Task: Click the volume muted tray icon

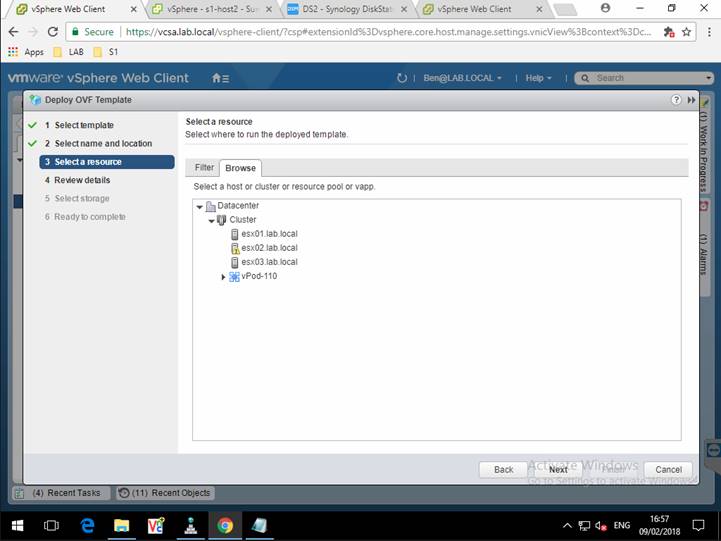Action: [601, 525]
